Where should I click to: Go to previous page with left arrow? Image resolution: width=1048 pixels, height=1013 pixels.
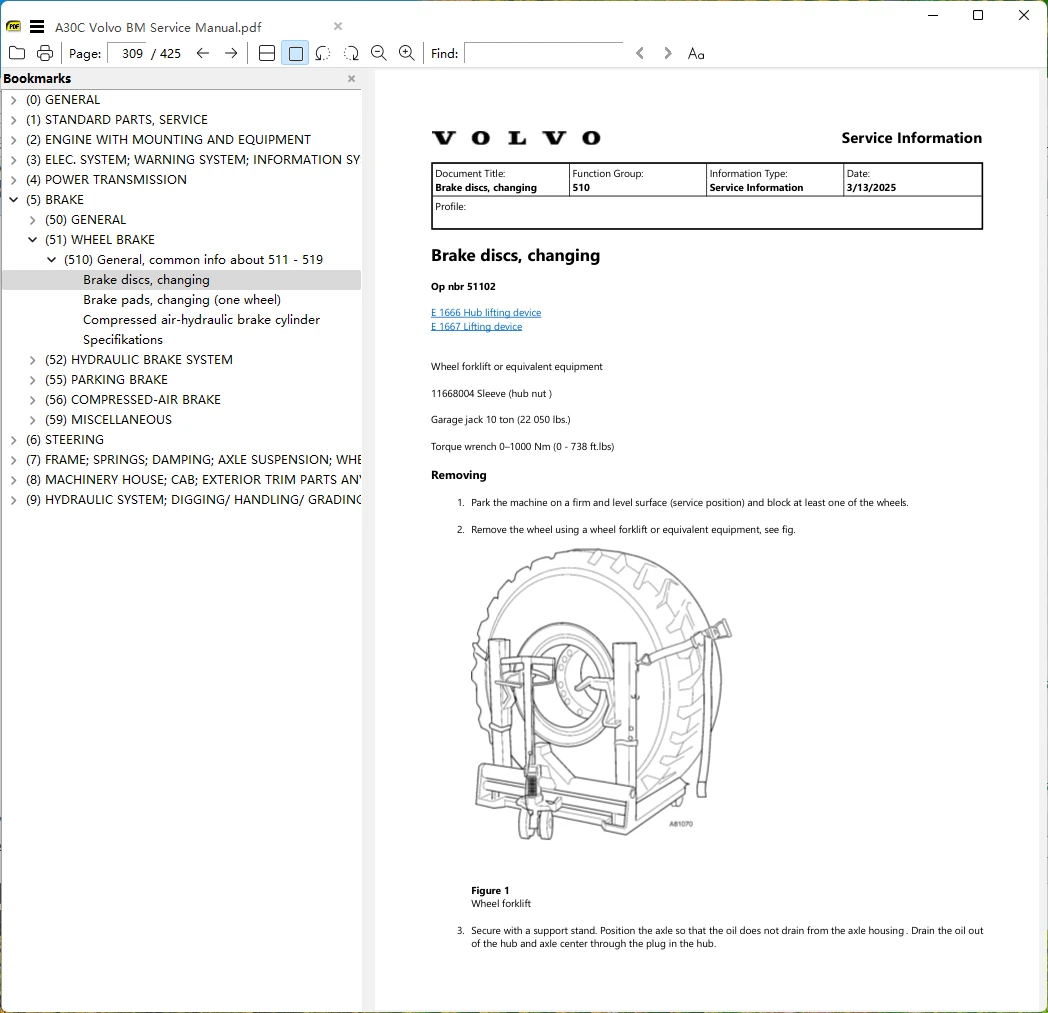coord(203,53)
